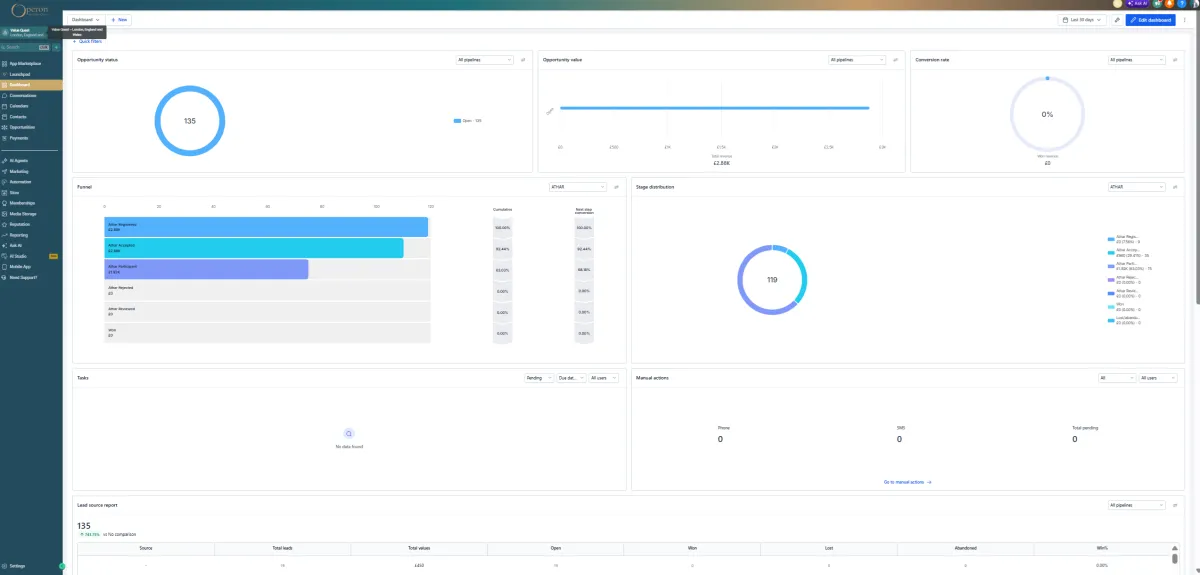This screenshot has width=1200, height=575.
Task: Open Opportunity value All pipelines dropdown
Action: [857, 60]
